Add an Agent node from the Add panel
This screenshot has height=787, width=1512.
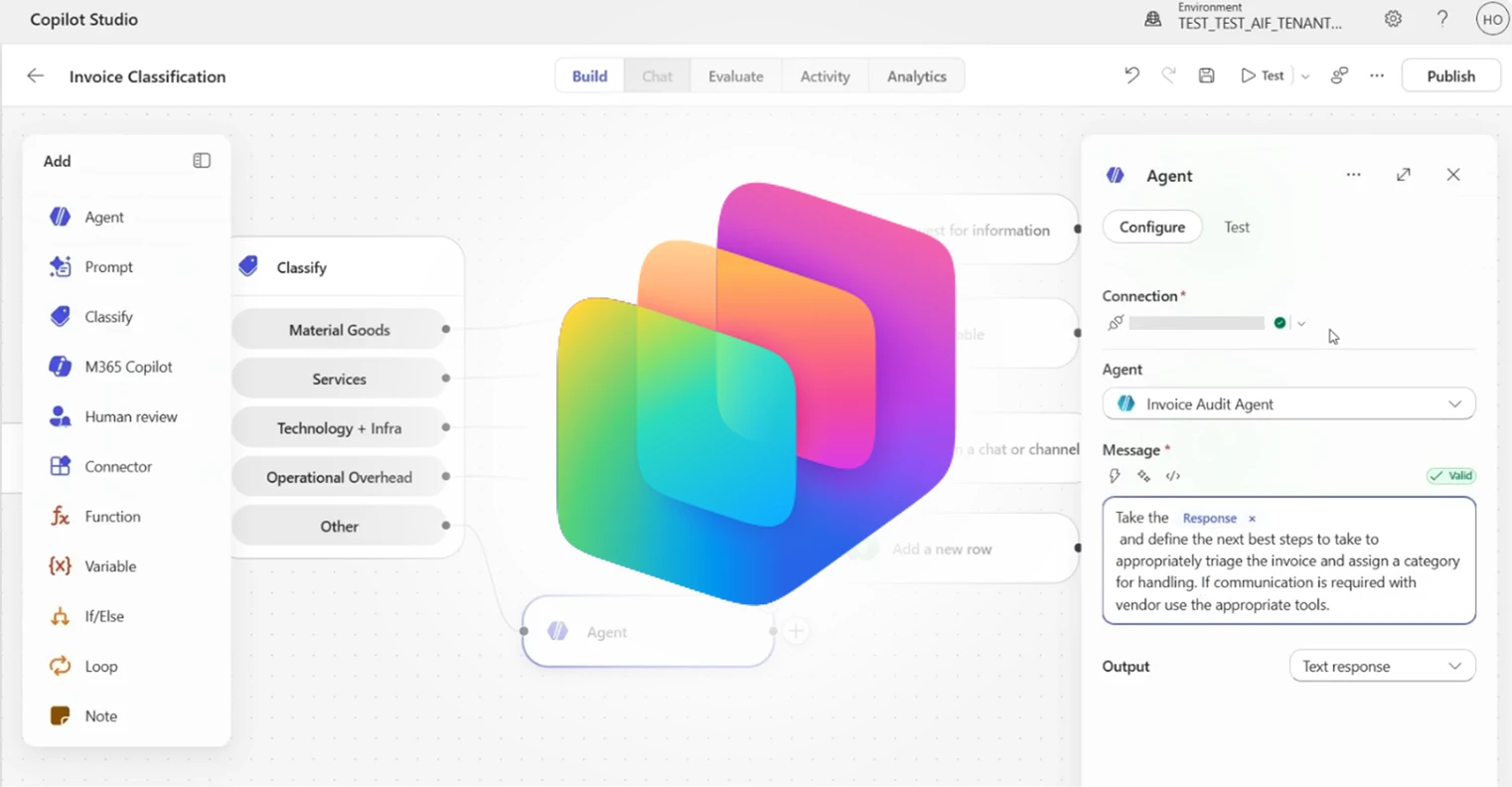click(x=87, y=217)
